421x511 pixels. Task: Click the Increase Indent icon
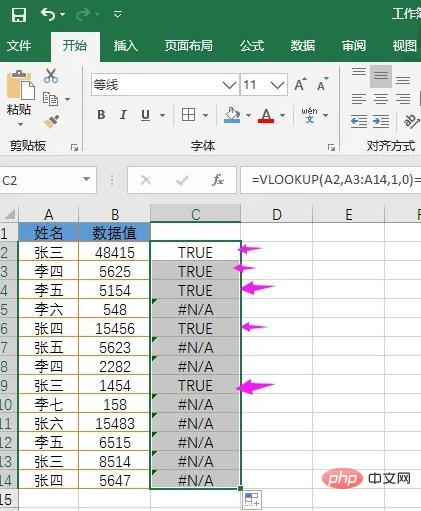click(381, 121)
